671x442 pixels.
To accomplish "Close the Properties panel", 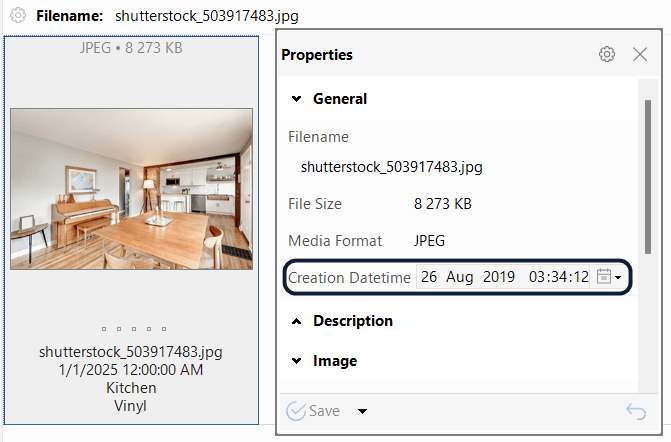I will point(640,55).
